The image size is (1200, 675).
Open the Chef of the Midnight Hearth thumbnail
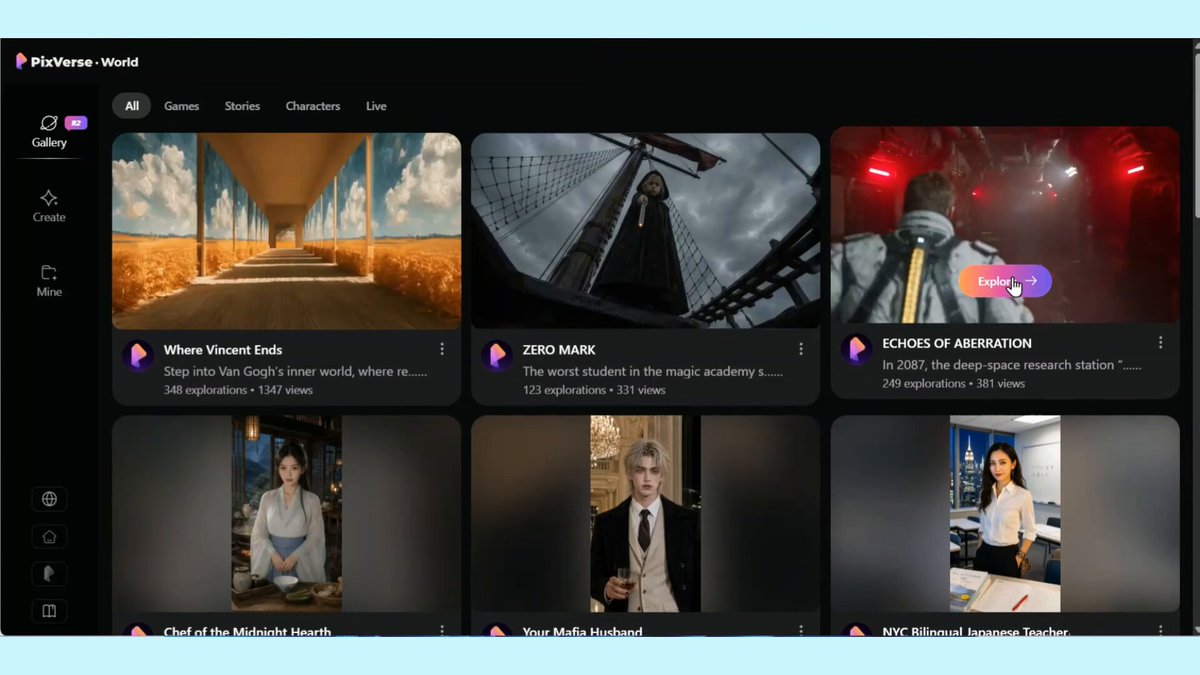point(287,513)
